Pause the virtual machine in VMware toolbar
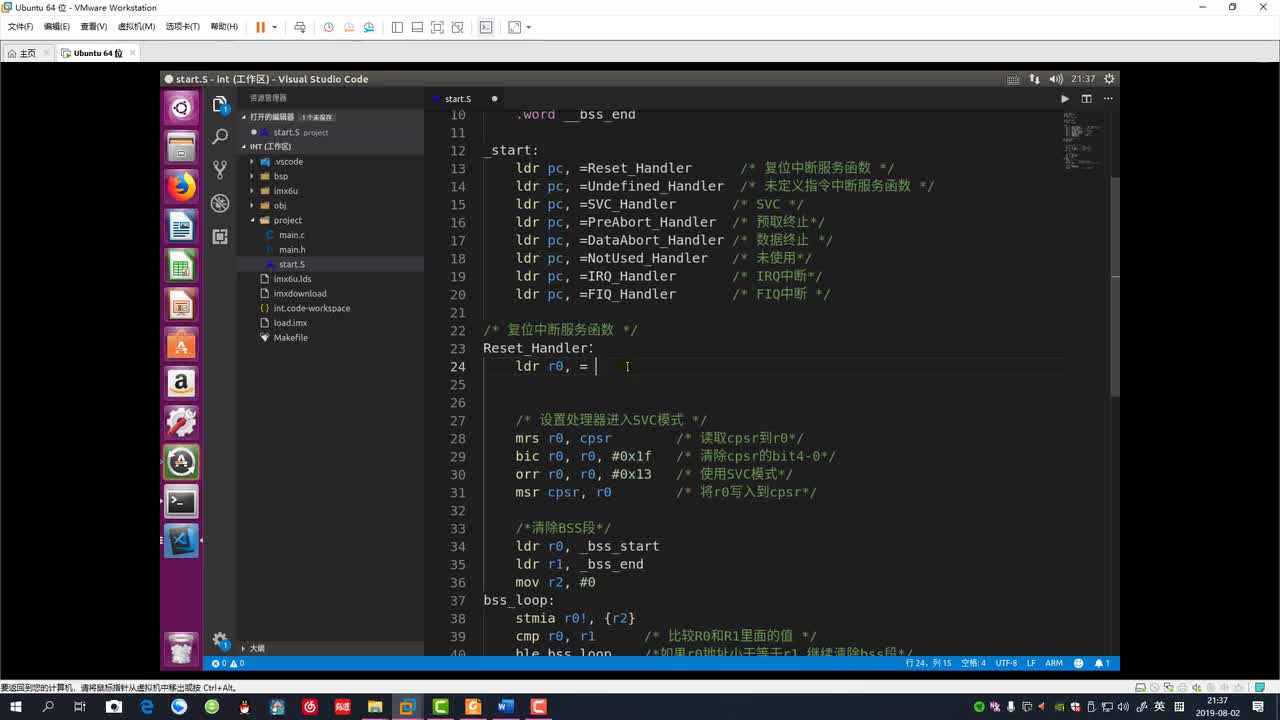 click(260, 27)
